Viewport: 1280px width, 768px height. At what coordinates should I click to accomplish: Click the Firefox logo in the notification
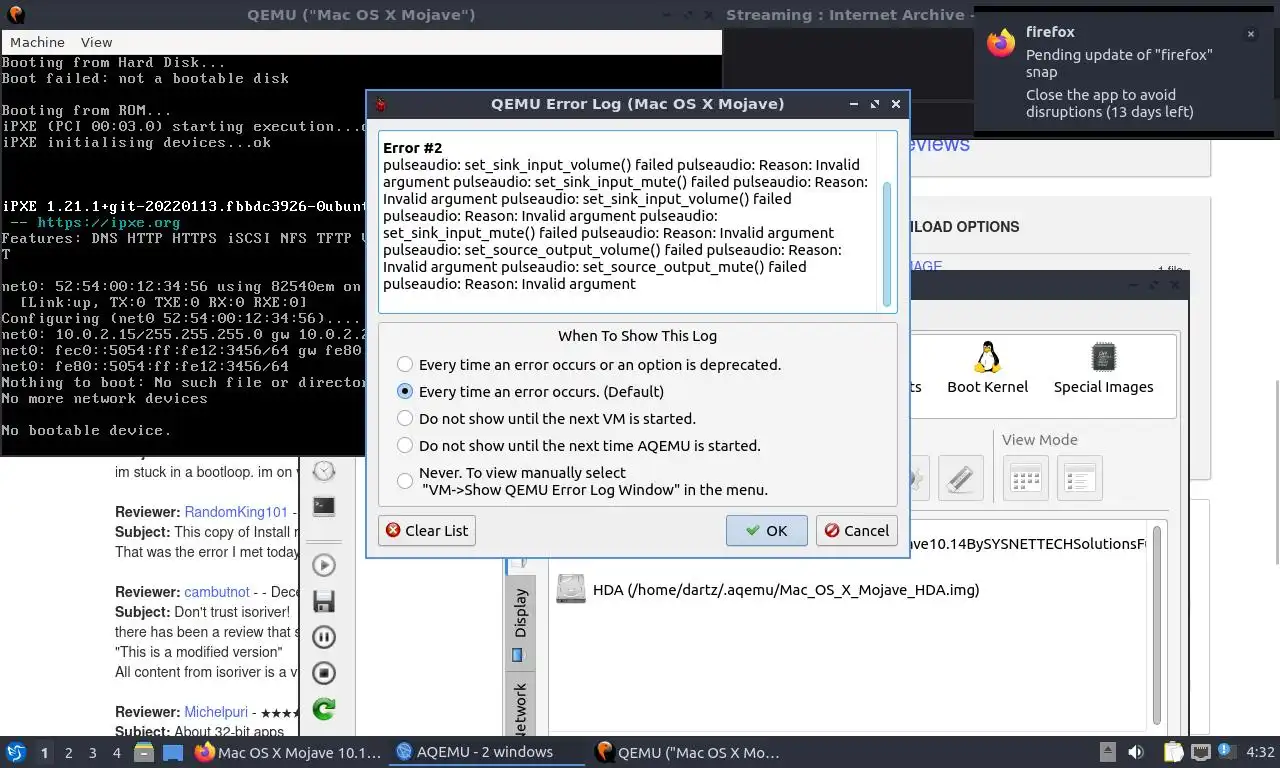(1001, 43)
